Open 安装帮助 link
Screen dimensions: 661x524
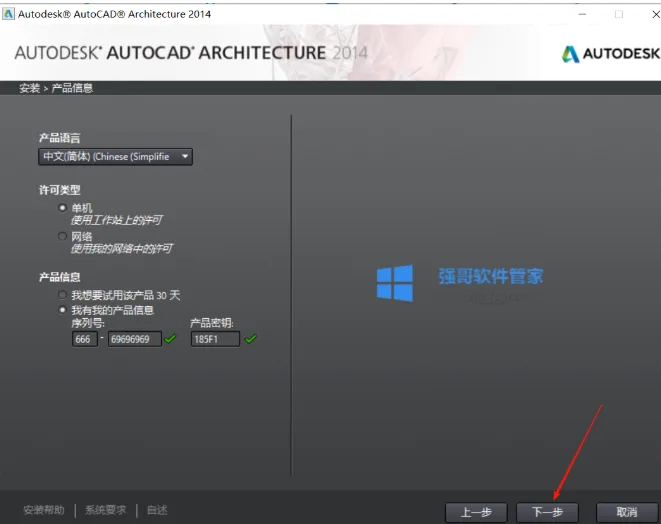tap(44, 510)
